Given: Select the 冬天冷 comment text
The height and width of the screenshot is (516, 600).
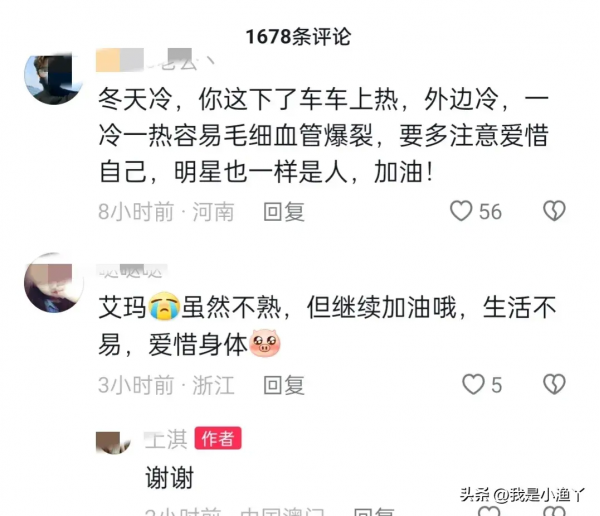Looking at the screenshot, I should pos(324,136).
